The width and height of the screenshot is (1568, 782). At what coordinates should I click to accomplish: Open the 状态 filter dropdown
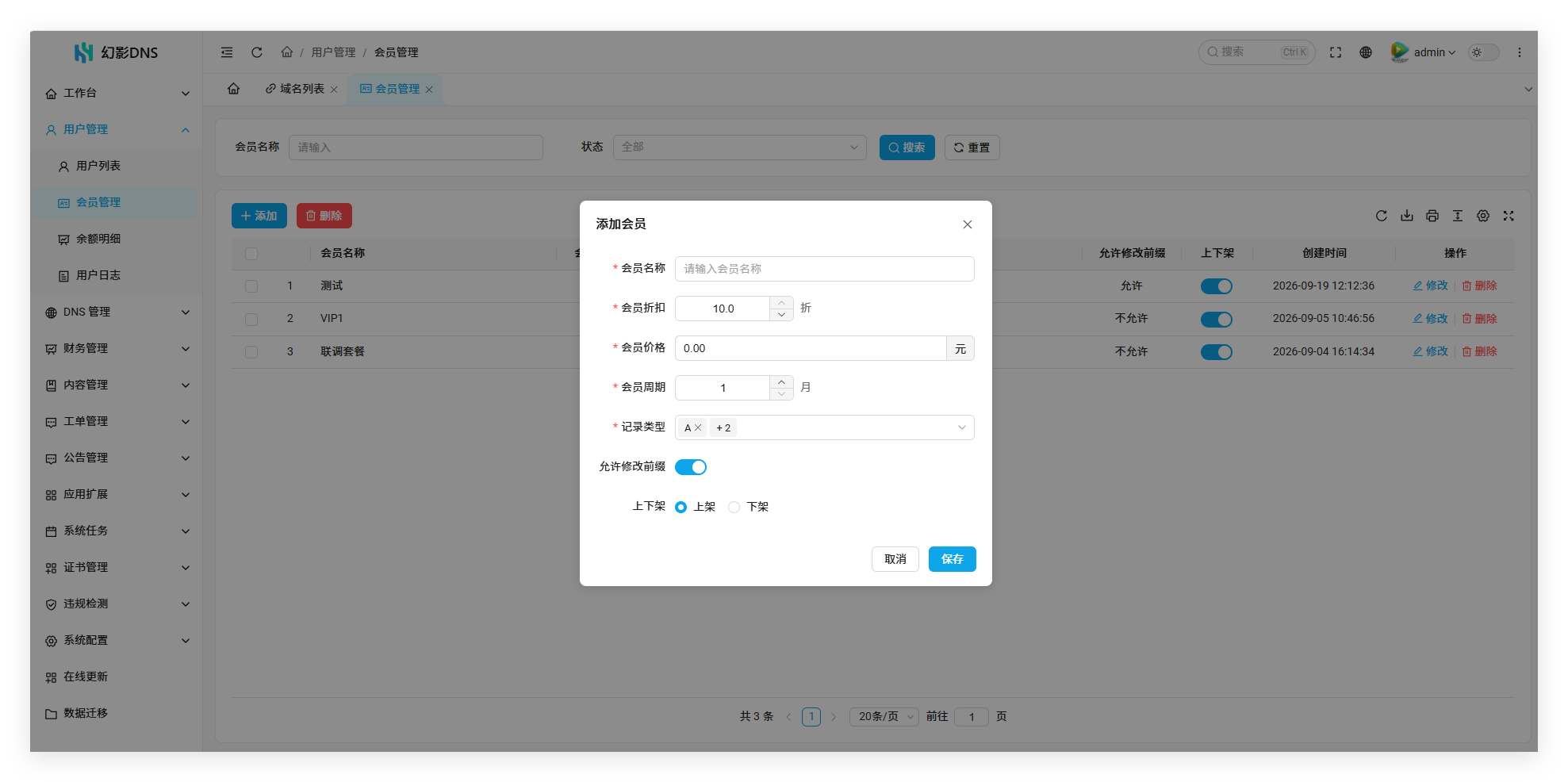740,148
